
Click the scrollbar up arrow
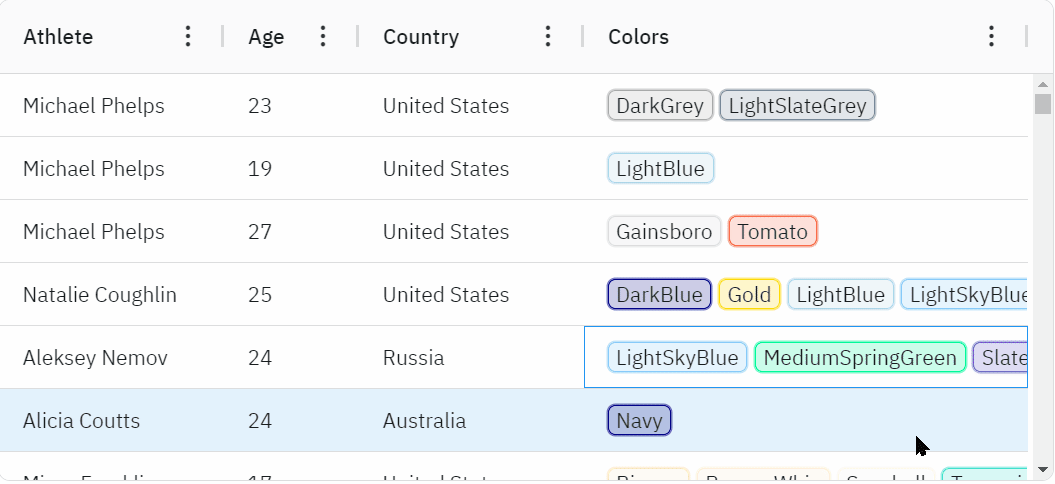coord(1043,85)
